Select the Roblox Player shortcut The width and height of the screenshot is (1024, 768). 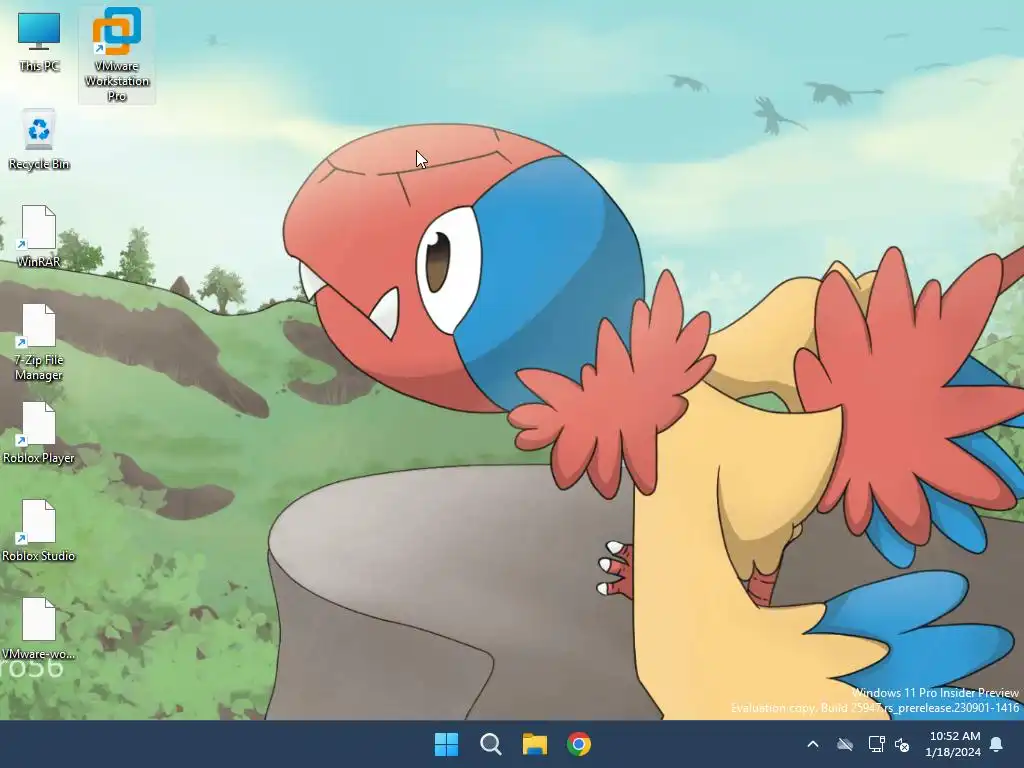click(39, 432)
